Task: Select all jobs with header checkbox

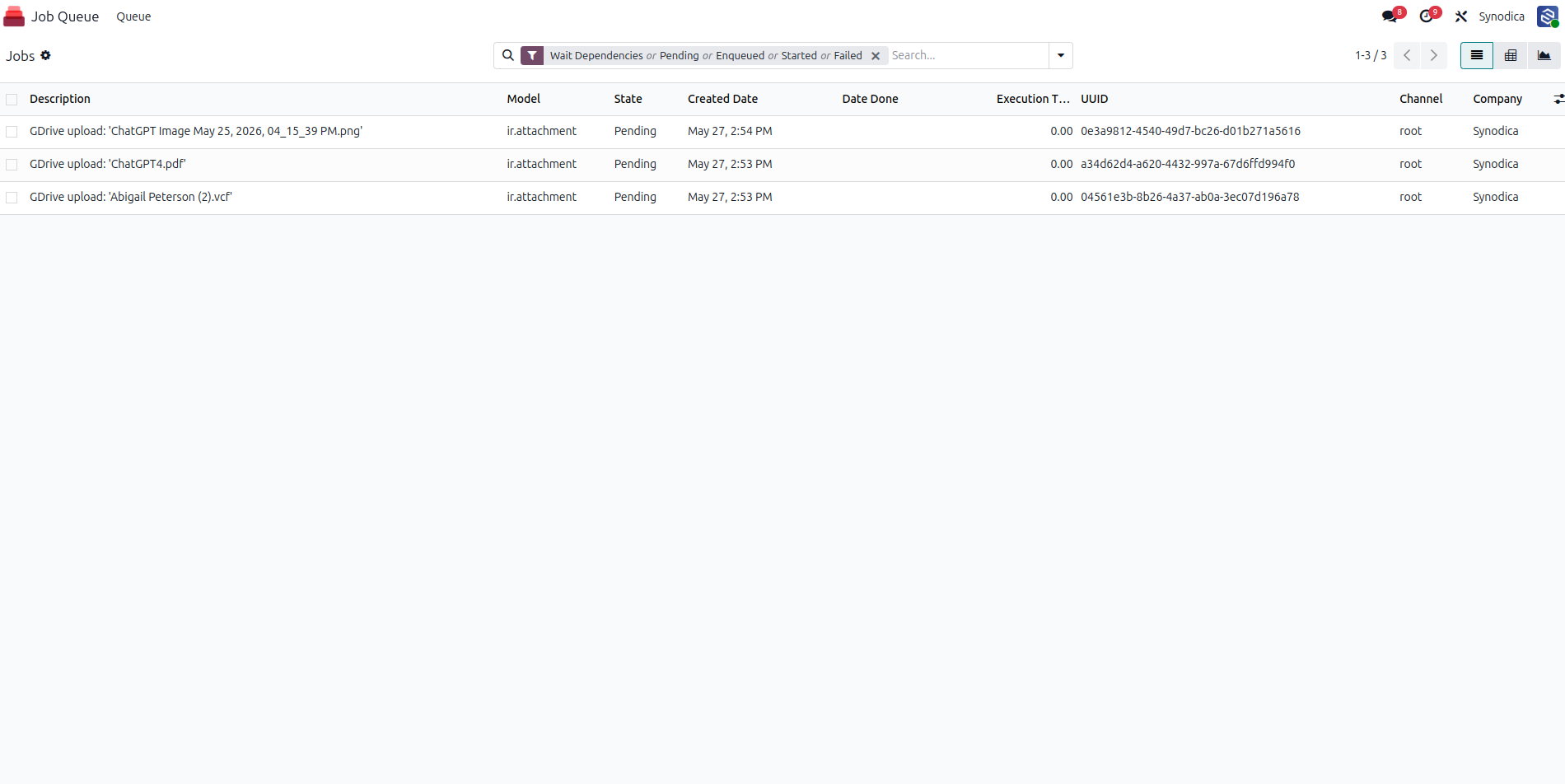Action: (12, 100)
